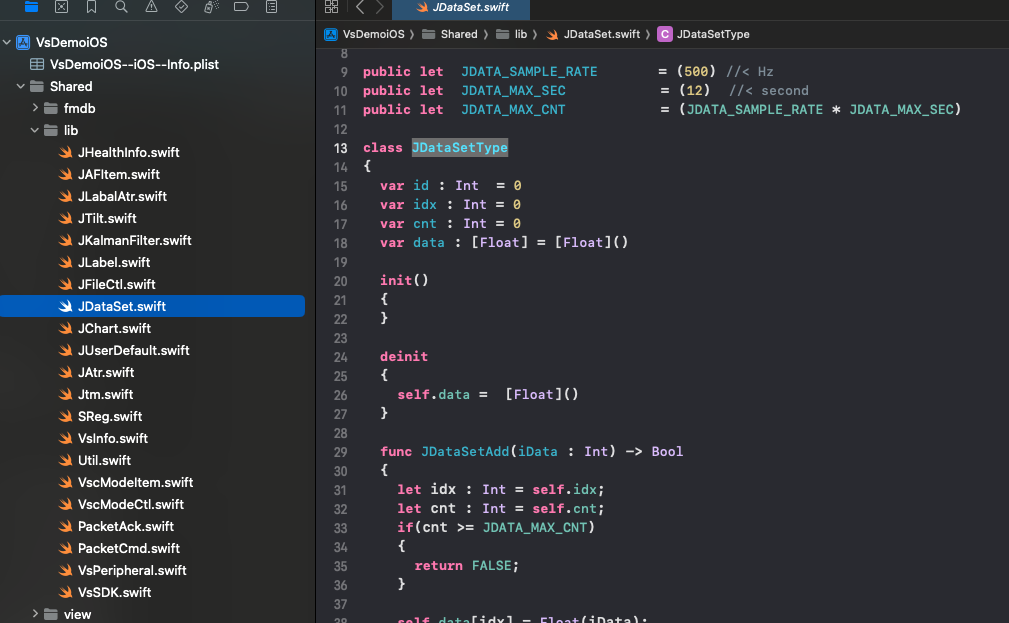
Task: Select the JDataSet.swift editor tab
Action: click(460, 8)
